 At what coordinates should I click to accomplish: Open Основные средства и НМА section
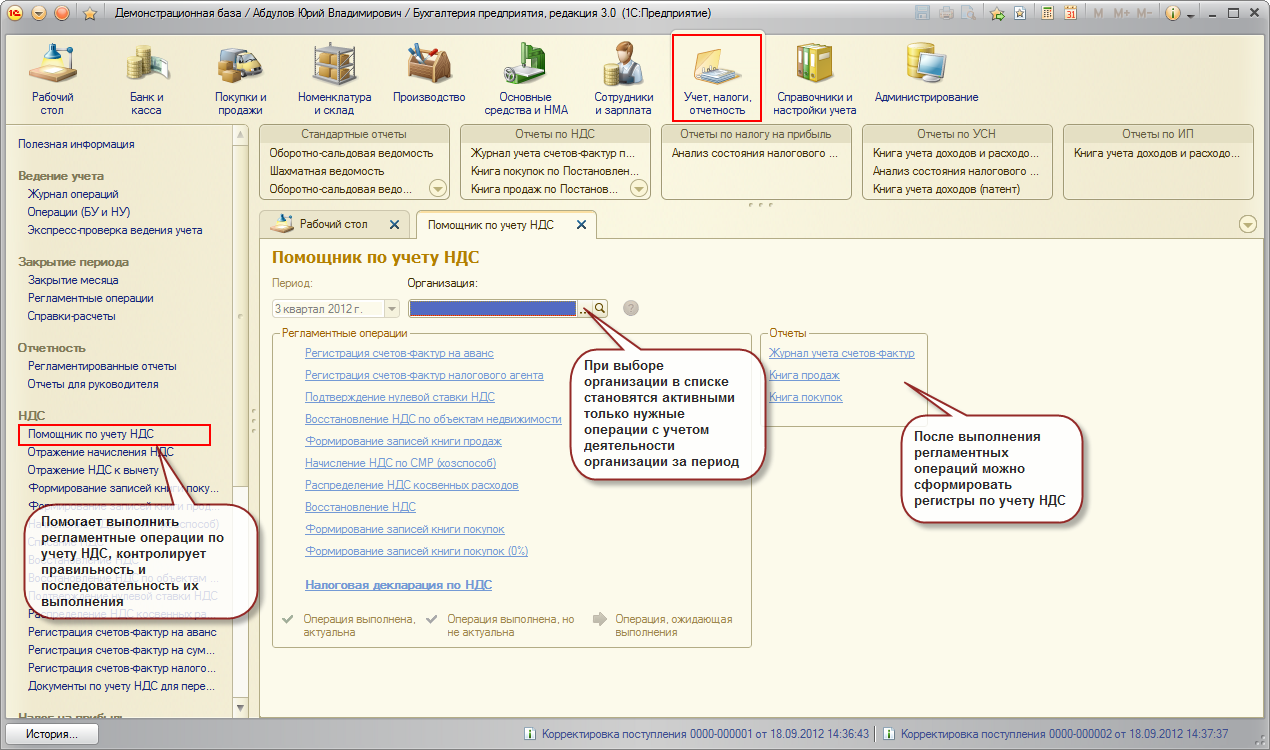(526, 80)
